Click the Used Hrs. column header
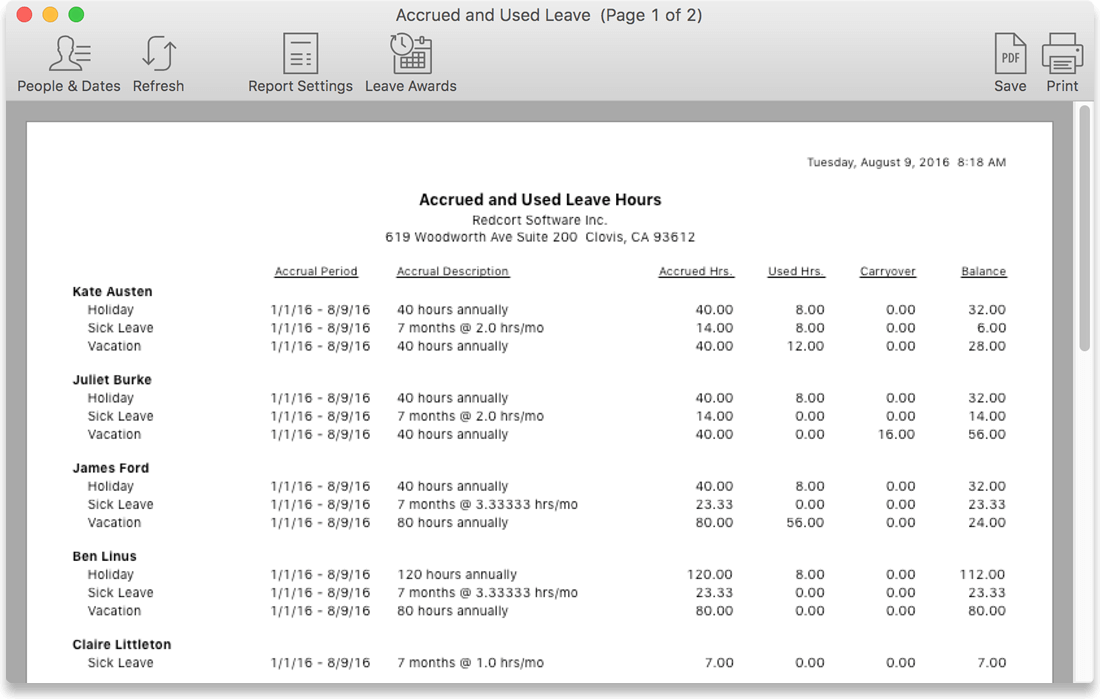1100x699 pixels. [796, 272]
